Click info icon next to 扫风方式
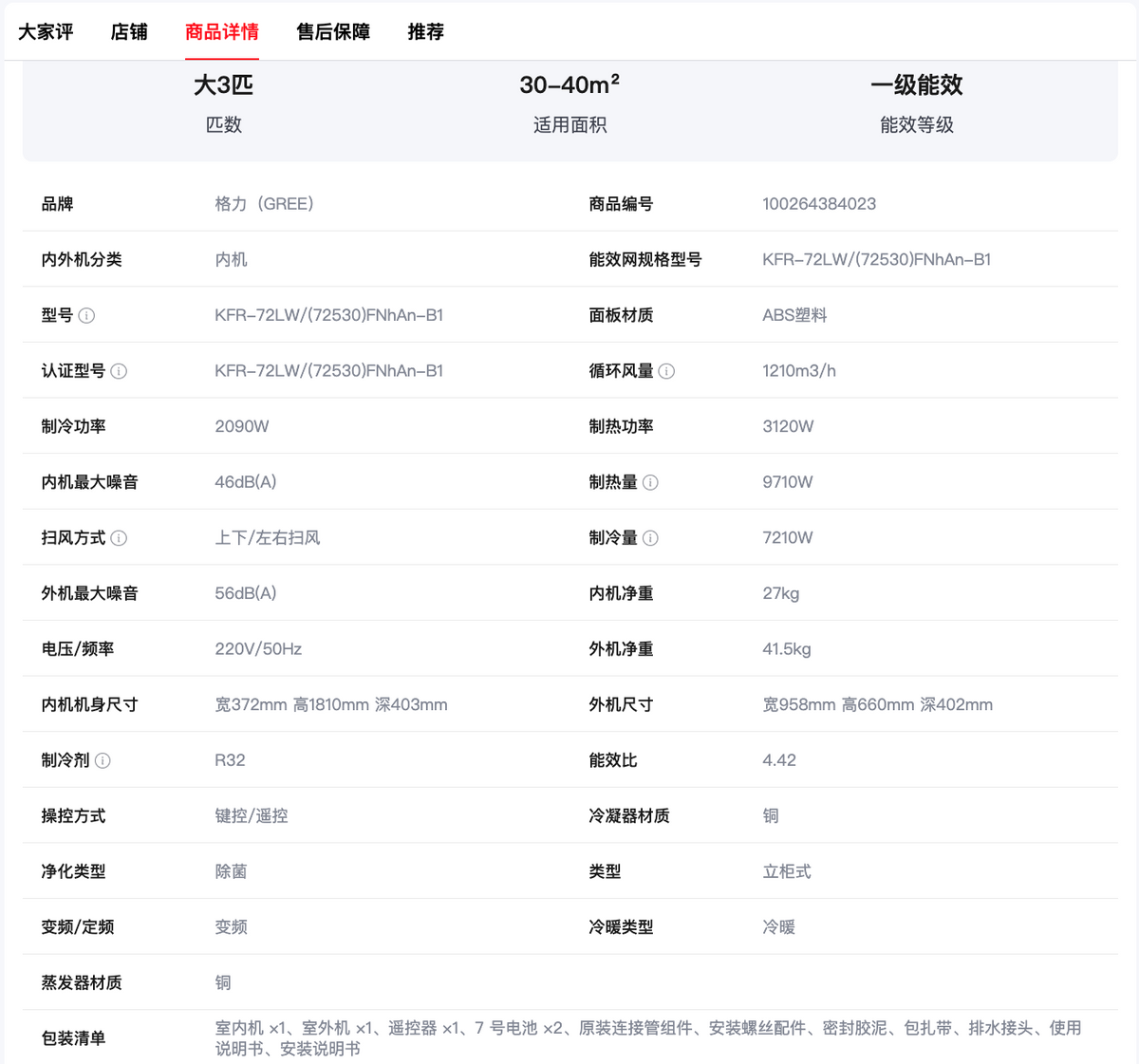The height and width of the screenshot is (1064, 1139). coord(119,538)
